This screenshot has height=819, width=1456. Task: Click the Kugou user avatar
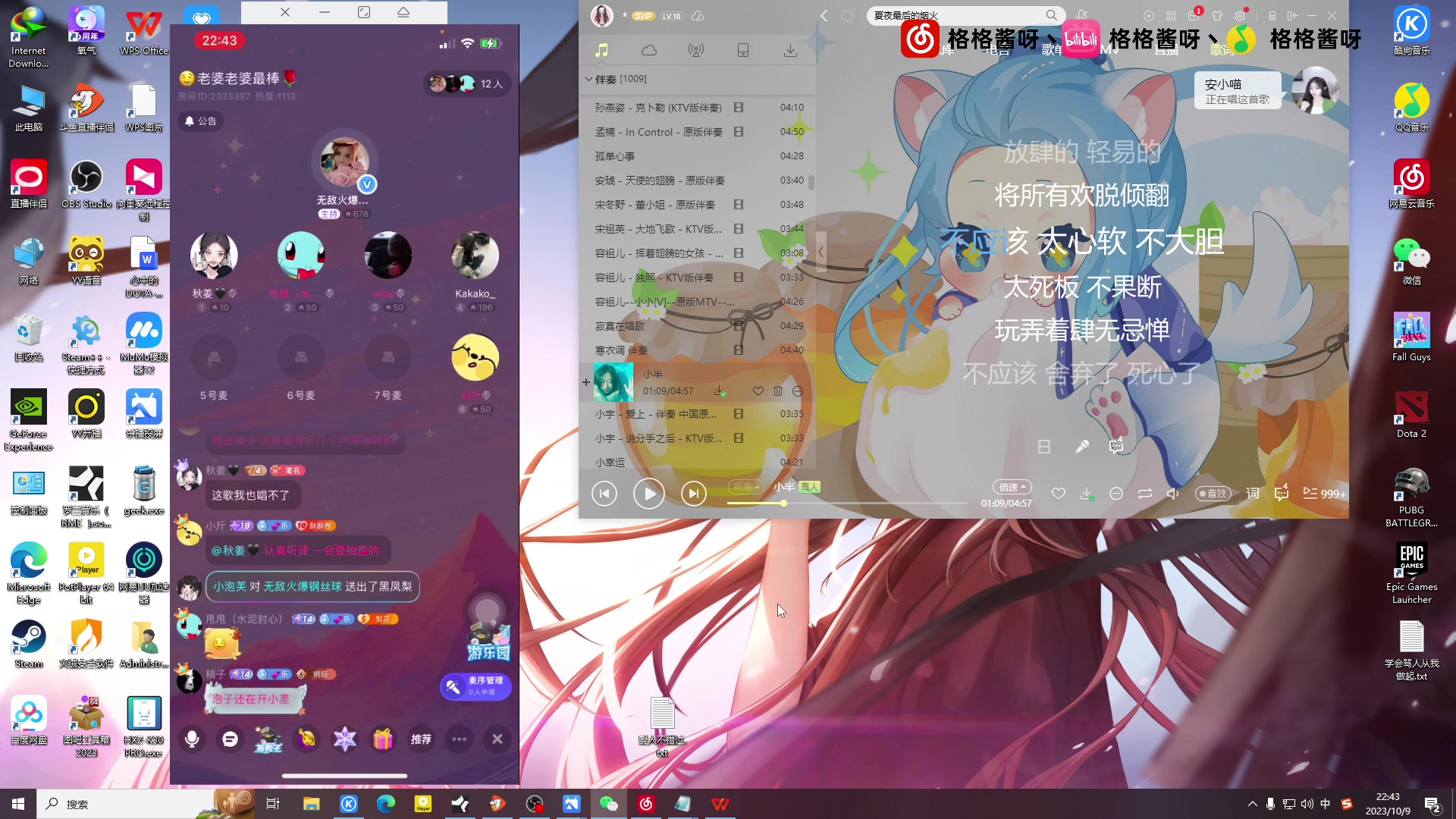pyautogui.click(x=602, y=16)
